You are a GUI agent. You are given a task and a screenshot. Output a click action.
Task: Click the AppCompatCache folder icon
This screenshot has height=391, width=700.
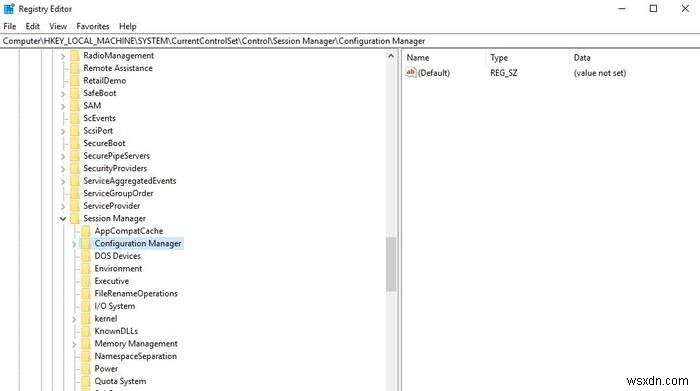[x=86, y=231]
